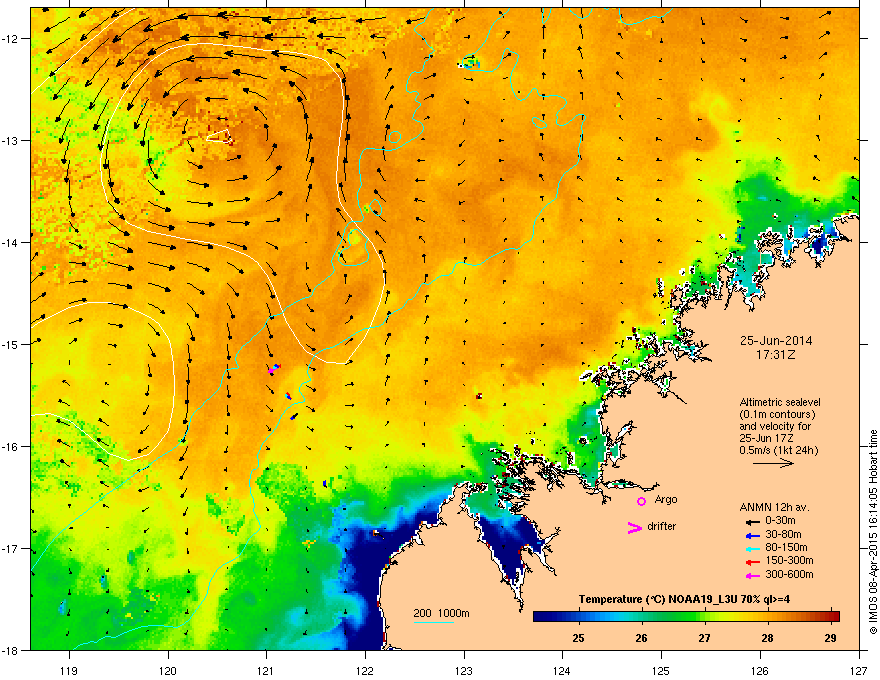Click the dark red end of temperature color bar
The image size is (880, 680).
(834, 616)
